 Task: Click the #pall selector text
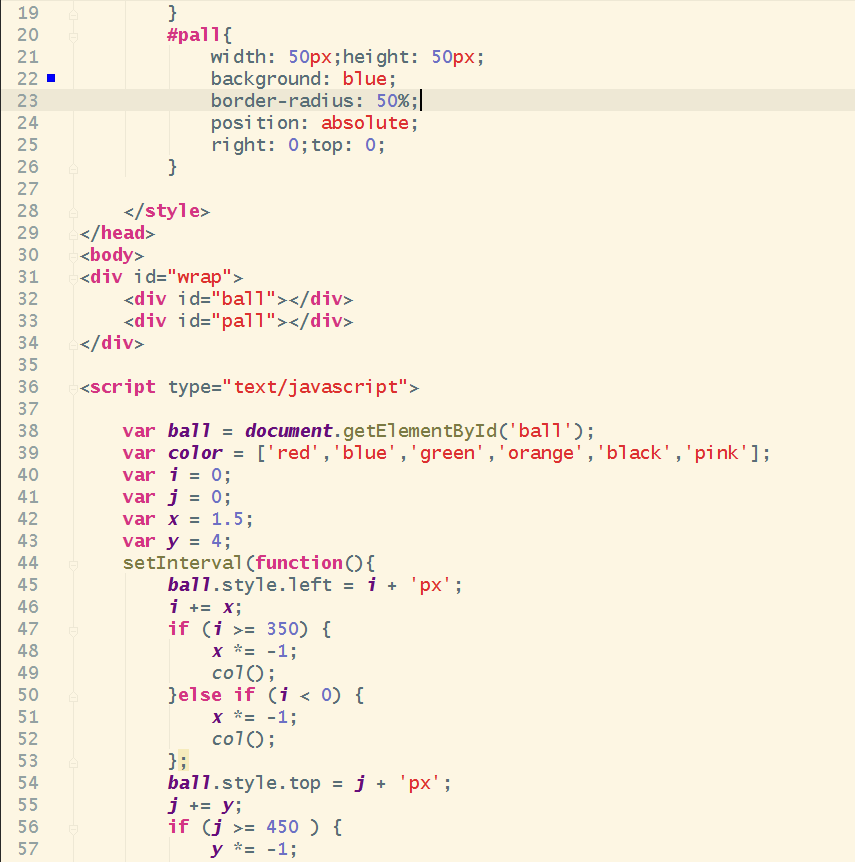point(194,35)
